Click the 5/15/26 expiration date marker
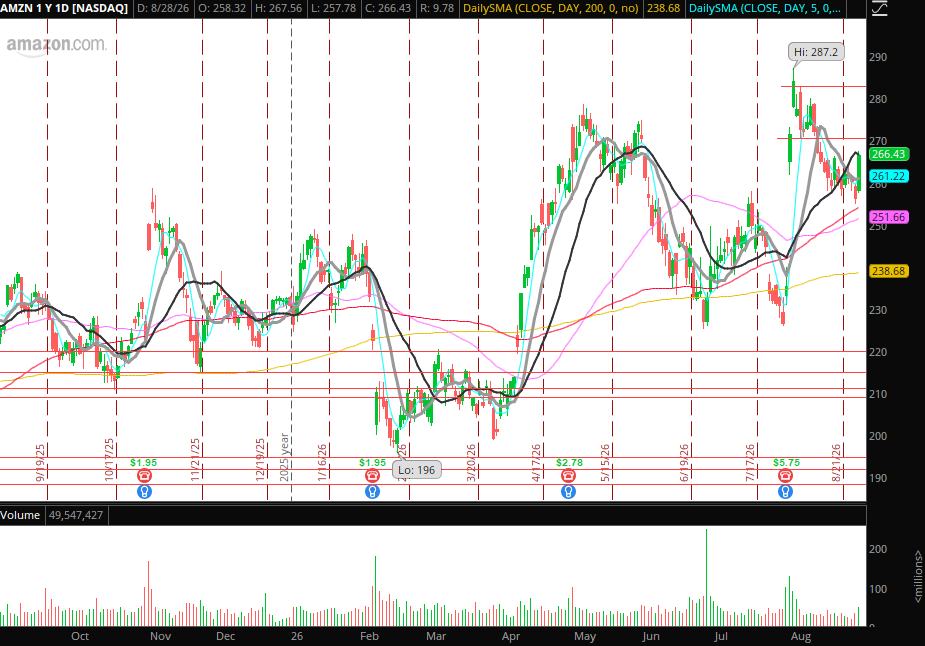Screen dimensions: 925x646 [605, 464]
